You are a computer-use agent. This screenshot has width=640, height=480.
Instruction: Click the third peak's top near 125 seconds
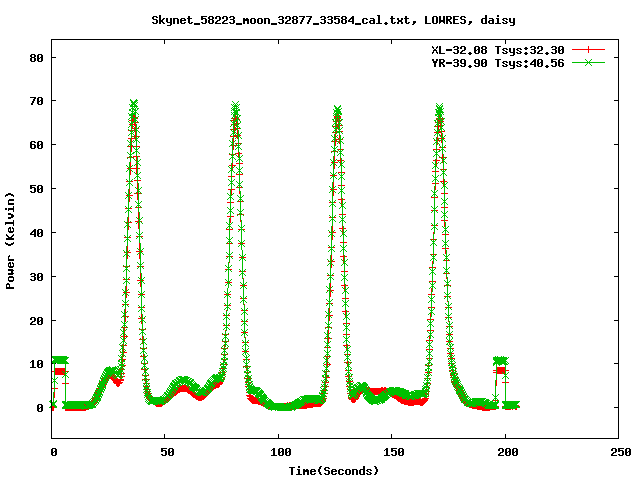337,110
